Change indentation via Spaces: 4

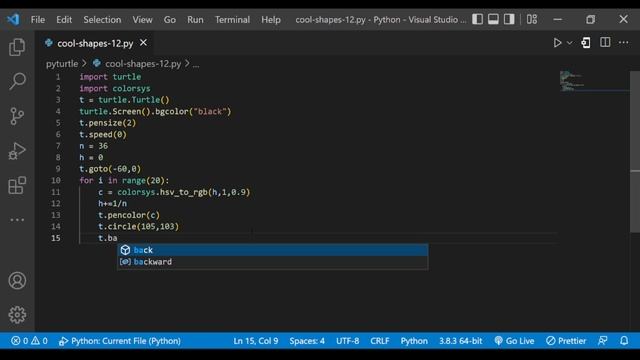307,341
